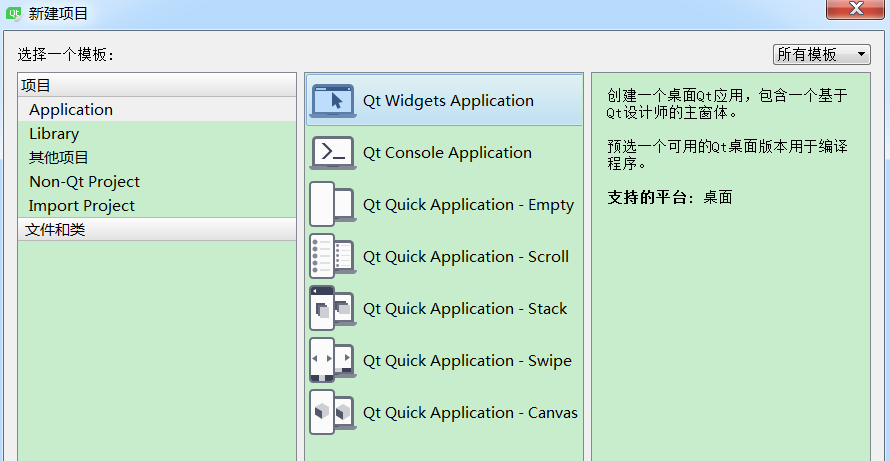Click the 支持的平台 description line
The width and height of the screenshot is (890, 461).
(670, 198)
